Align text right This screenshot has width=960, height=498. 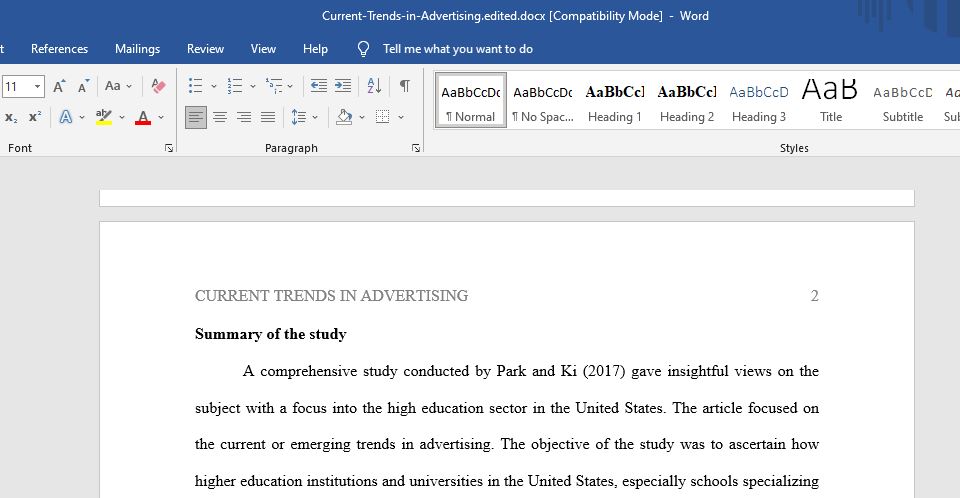pyautogui.click(x=244, y=117)
